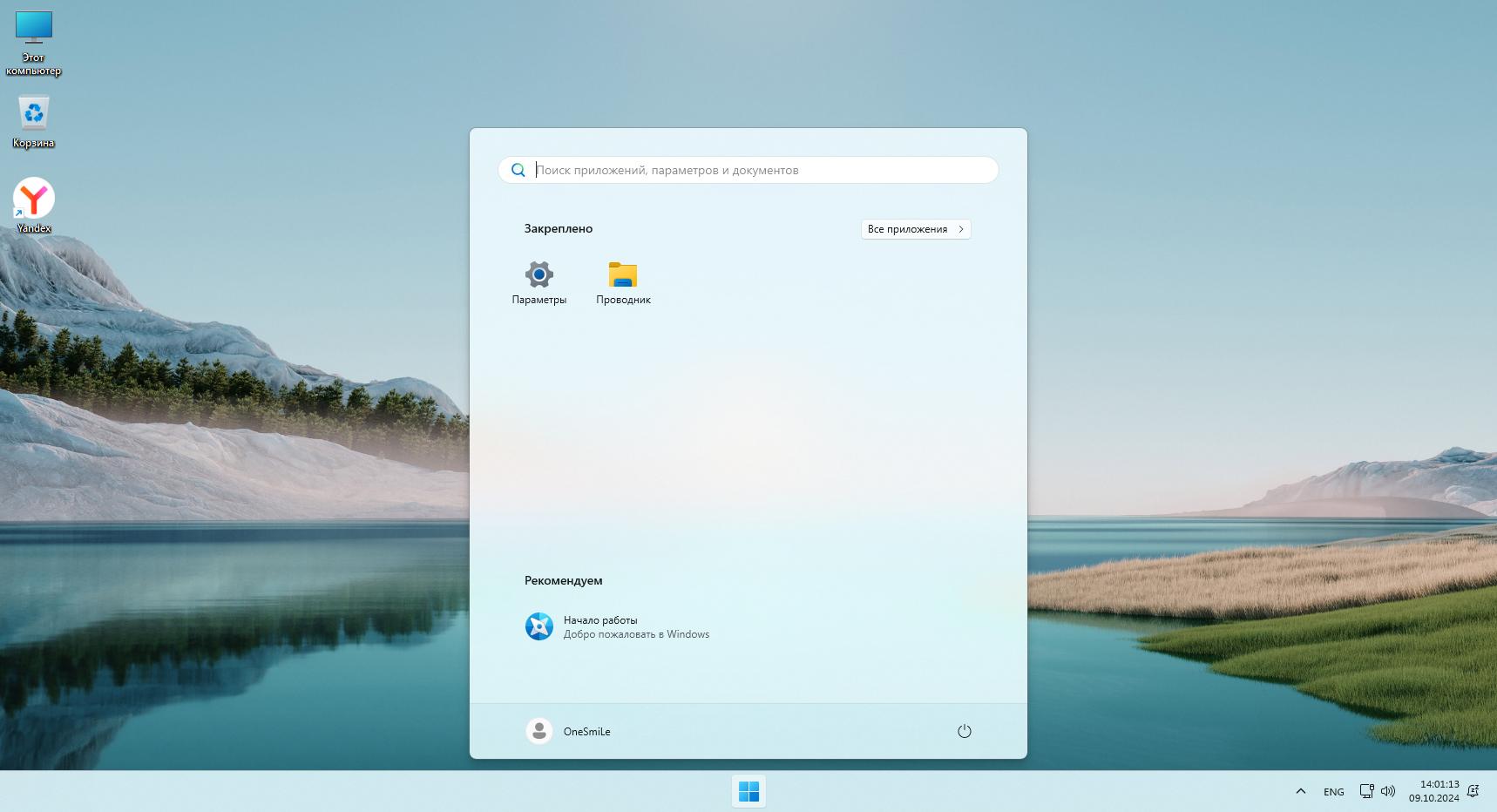The height and width of the screenshot is (812, 1497).
Task: Expand the Все приложения list
Action: 916,229
